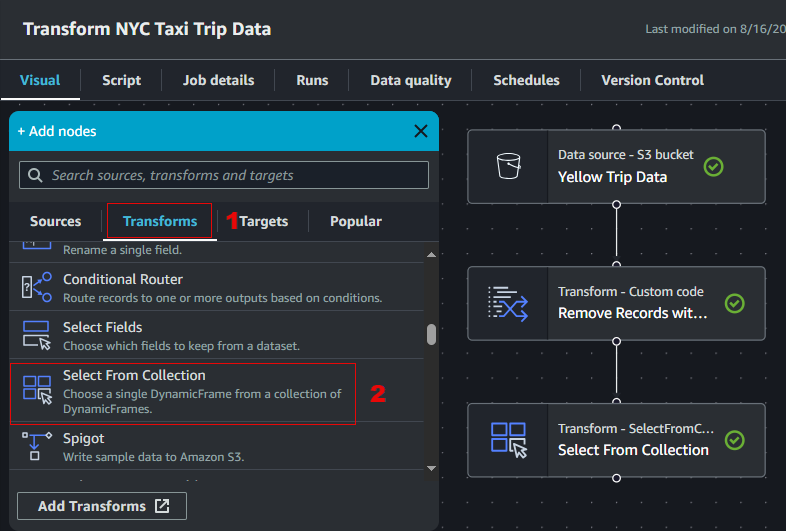The height and width of the screenshot is (531, 786).
Task: Click the Select From Collection node icon on canvas
Action: click(x=509, y=440)
